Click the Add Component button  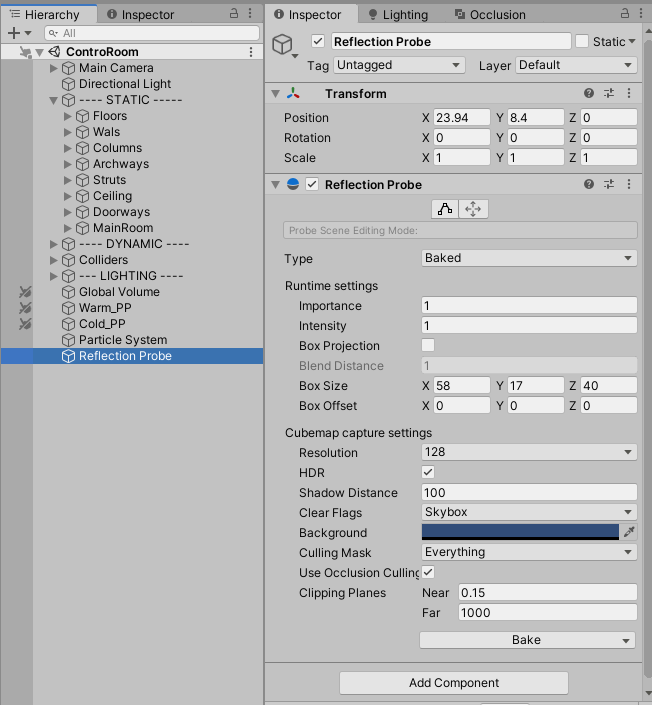click(x=454, y=683)
